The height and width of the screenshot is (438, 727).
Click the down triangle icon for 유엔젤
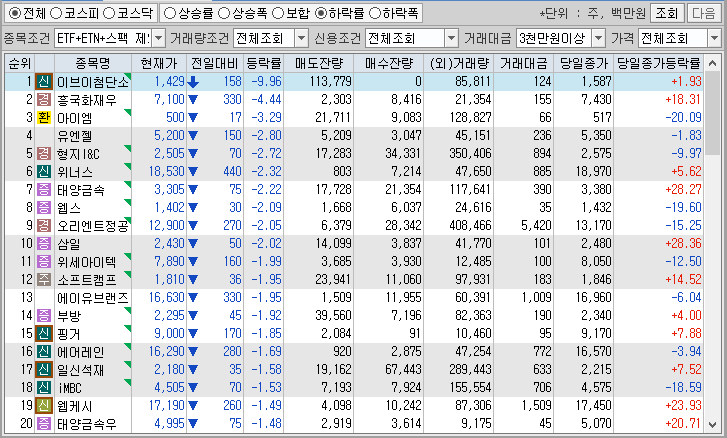coord(193,136)
